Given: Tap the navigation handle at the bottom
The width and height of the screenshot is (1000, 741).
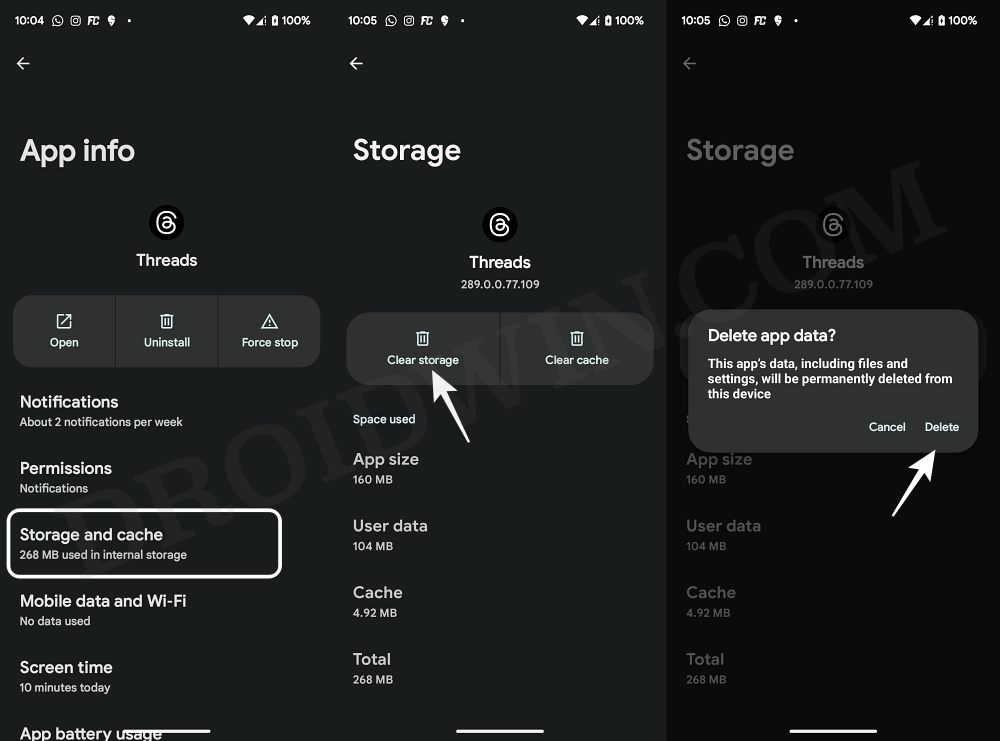Looking at the screenshot, I should (499, 730).
